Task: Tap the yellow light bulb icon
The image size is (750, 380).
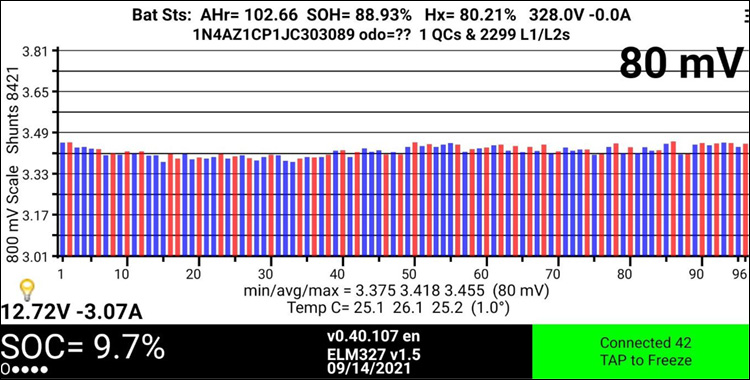Action: click(x=28, y=291)
